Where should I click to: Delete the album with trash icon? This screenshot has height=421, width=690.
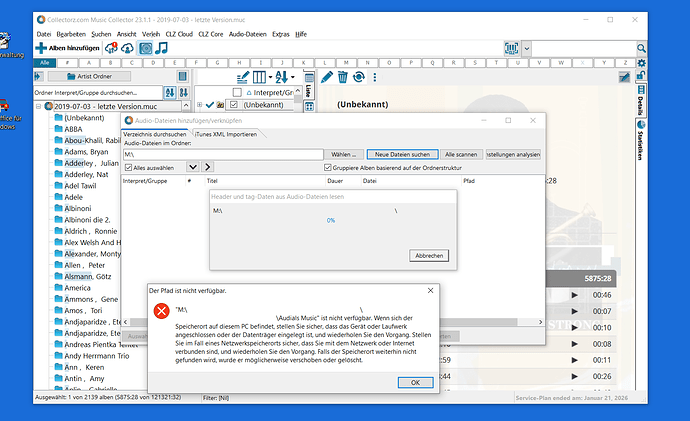coord(342,77)
